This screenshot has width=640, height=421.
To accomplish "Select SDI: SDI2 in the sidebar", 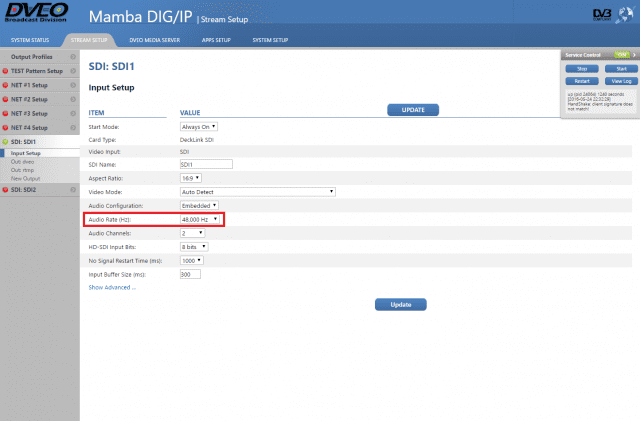I will tap(23, 190).
